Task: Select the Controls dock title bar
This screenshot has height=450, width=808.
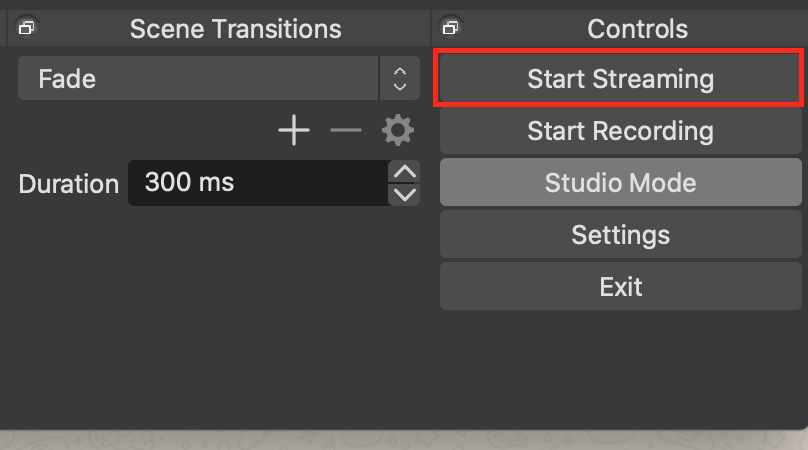Action: coord(620,28)
